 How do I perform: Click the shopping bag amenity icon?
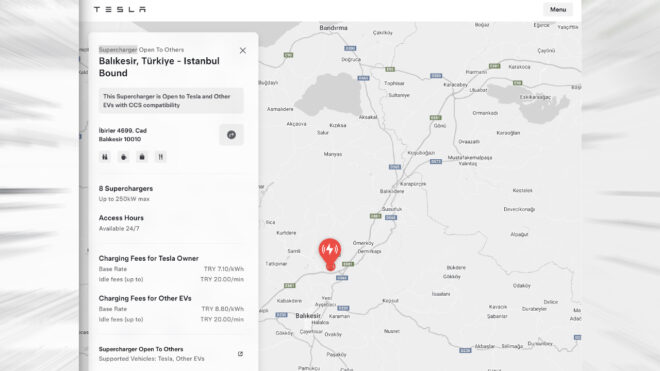[x=142, y=157]
